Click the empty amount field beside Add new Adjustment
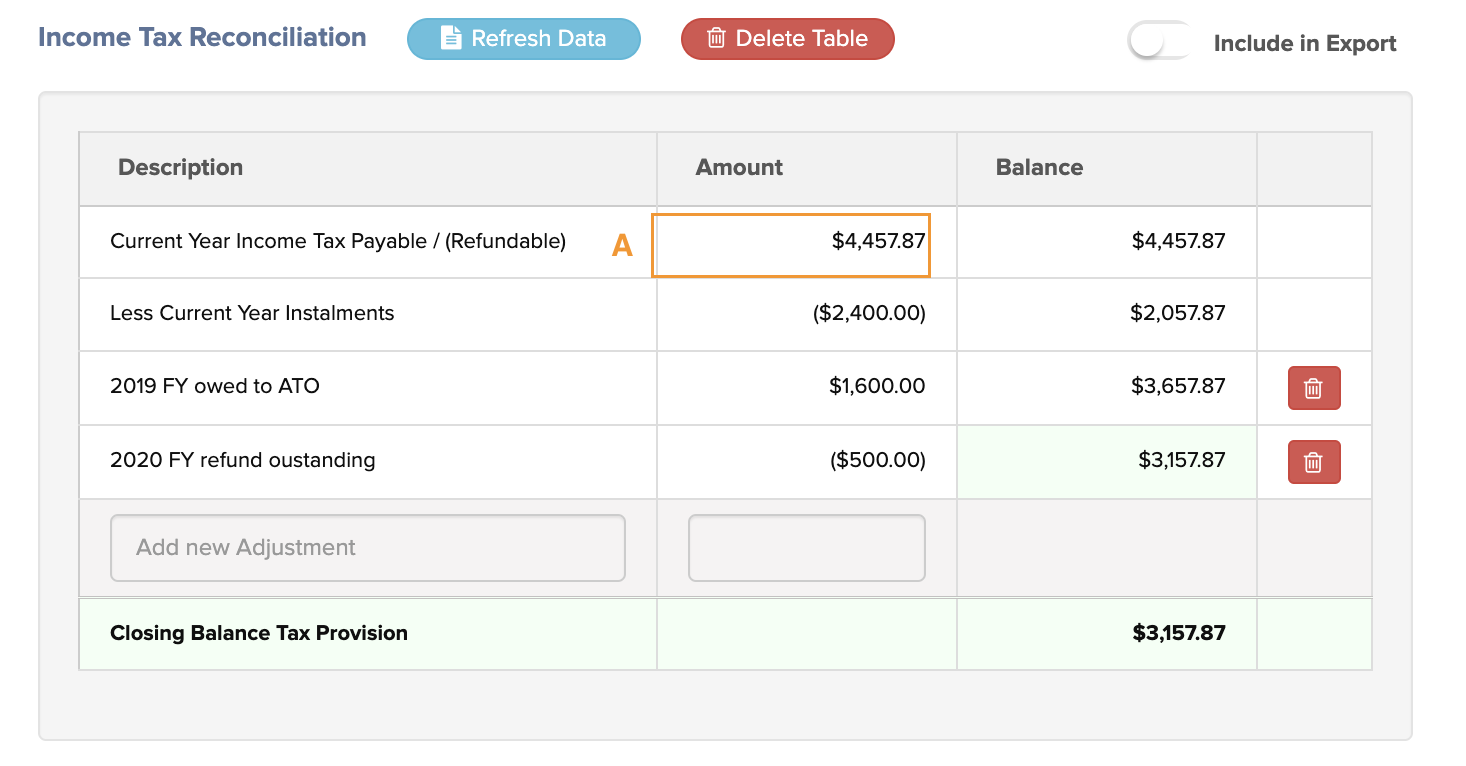The height and width of the screenshot is (766, 1466). point(806,547)
